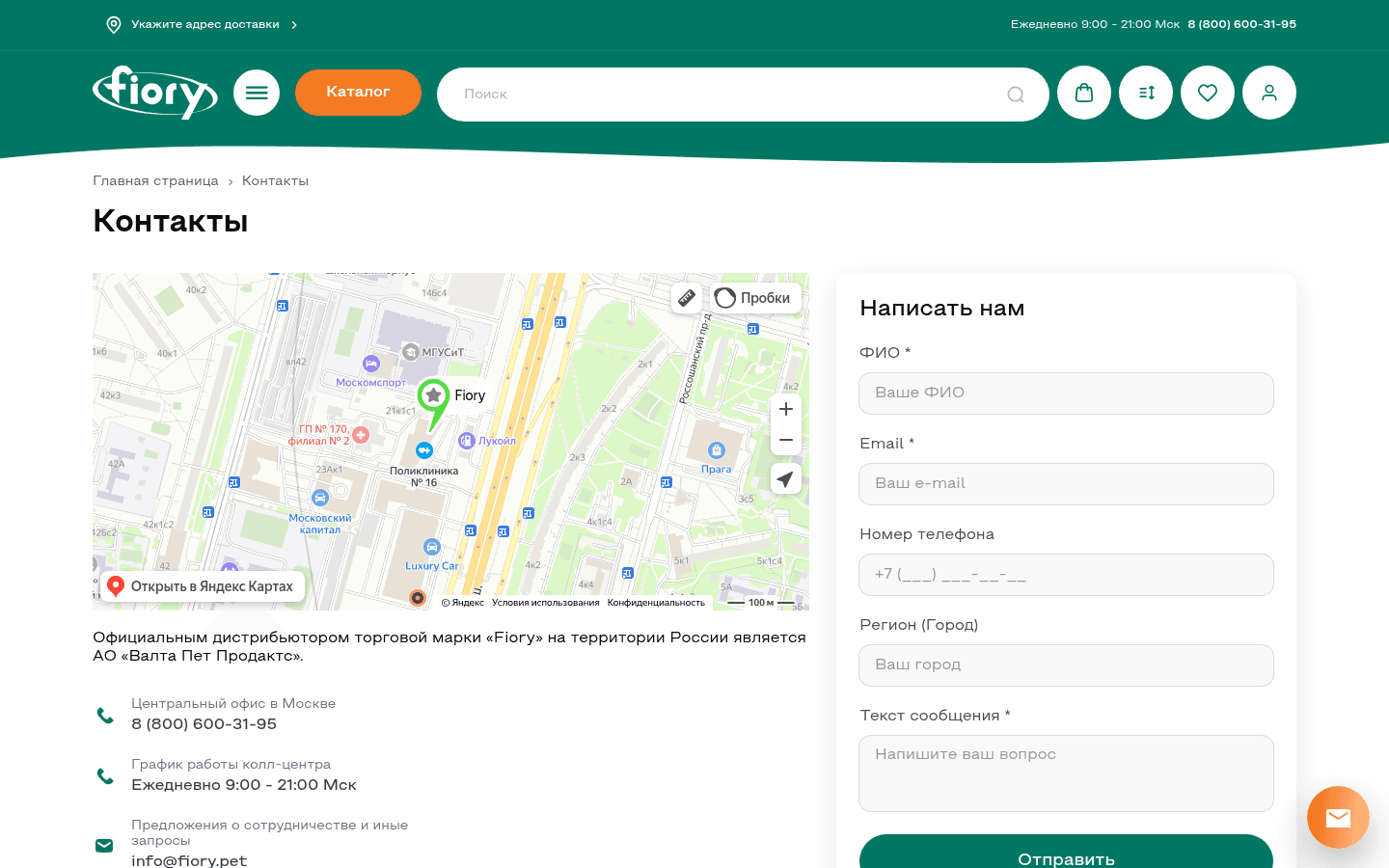1389x868 pixels.
Task: Click the map geolocation arrow
Action: click(786, 478)
